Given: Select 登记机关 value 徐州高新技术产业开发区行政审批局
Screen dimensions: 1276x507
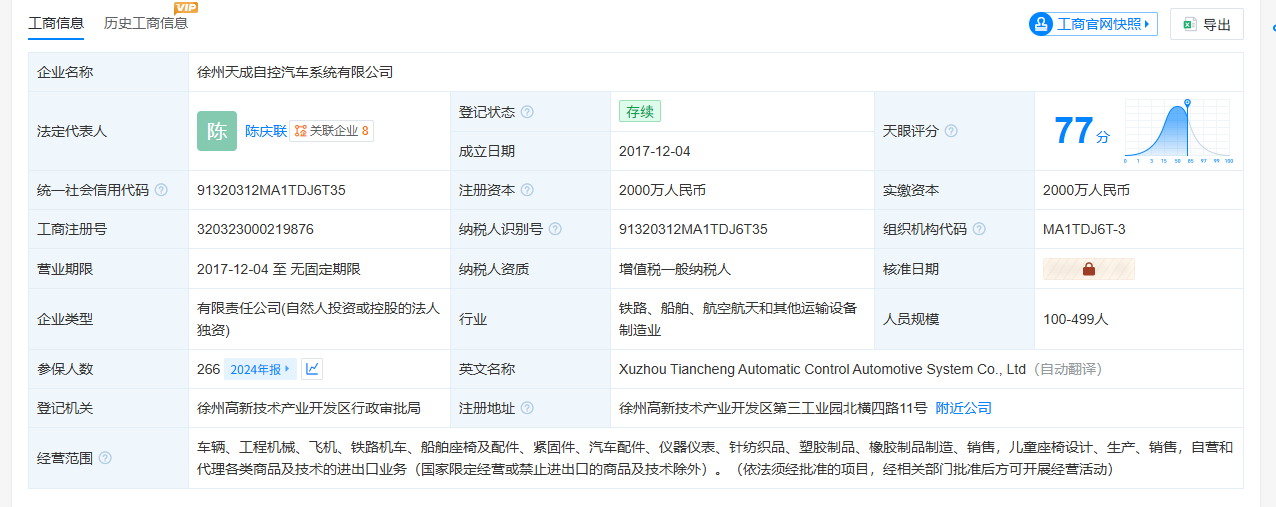Looking at the screenshot, I should pos(309,408).
